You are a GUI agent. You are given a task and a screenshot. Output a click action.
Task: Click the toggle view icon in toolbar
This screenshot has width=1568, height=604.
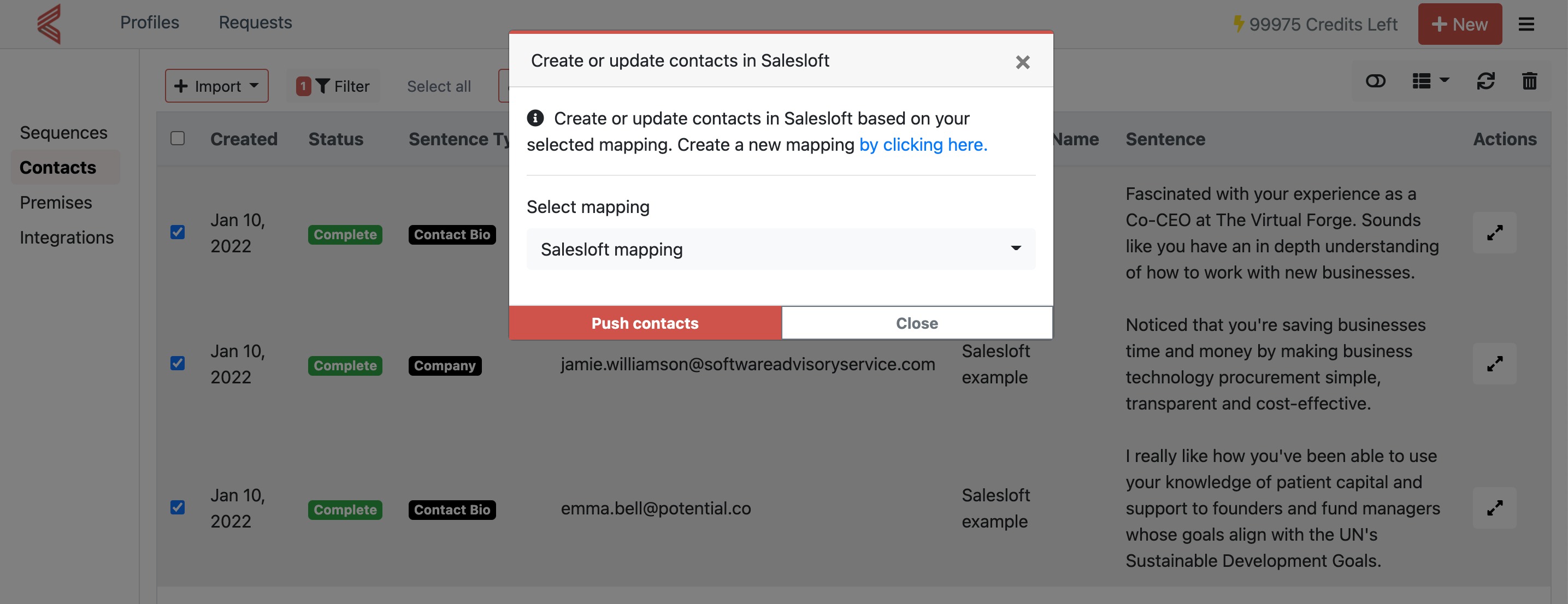tap(1375, 81)
